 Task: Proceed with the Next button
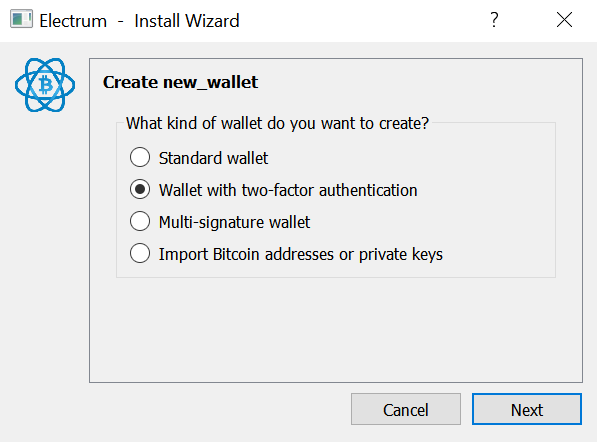[527, 410]
